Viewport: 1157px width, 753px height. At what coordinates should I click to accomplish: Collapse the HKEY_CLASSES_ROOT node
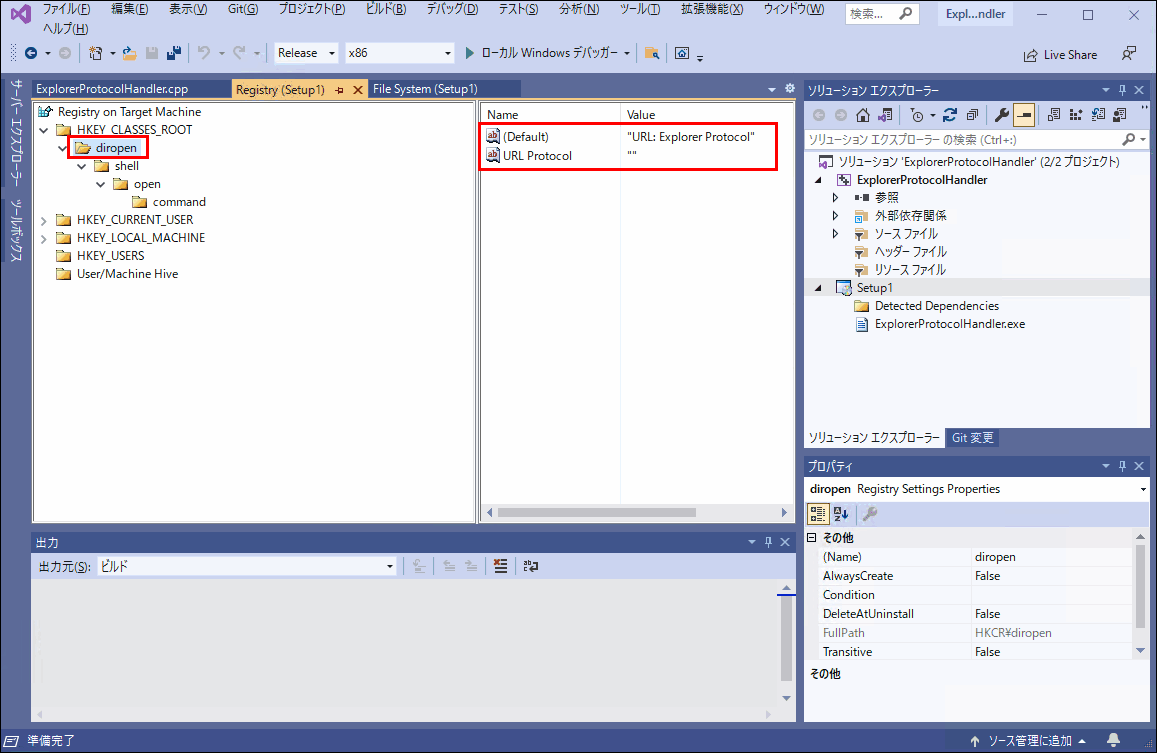[44, 130]
